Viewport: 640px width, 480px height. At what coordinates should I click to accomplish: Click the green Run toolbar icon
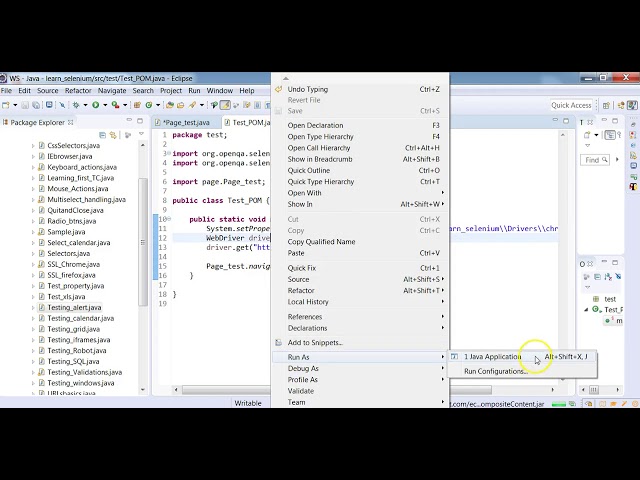(x=96, y=105)
